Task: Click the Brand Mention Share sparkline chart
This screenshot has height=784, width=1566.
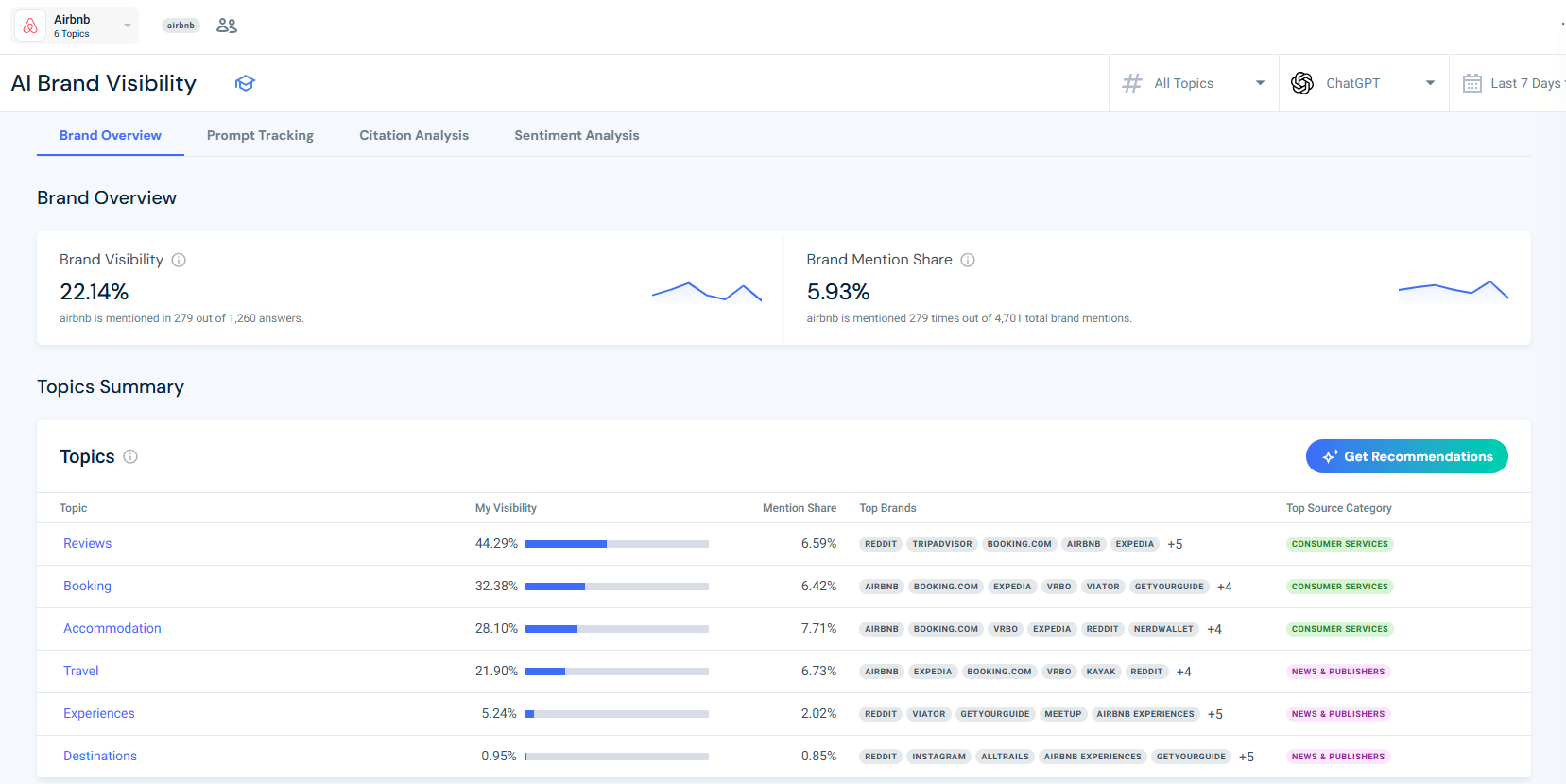Action: coord(1454,290)
